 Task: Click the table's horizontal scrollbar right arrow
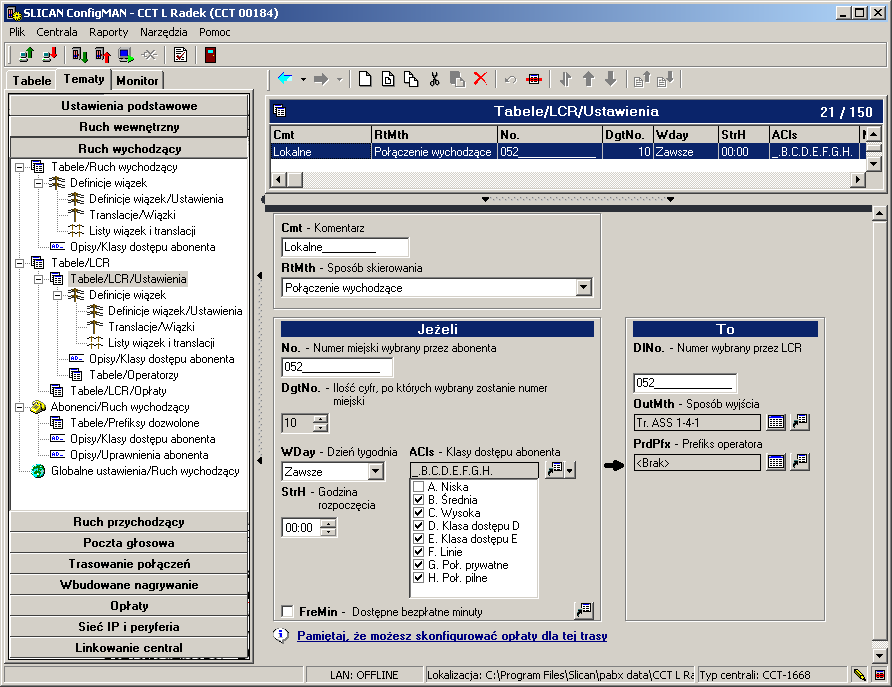(858, 180)
